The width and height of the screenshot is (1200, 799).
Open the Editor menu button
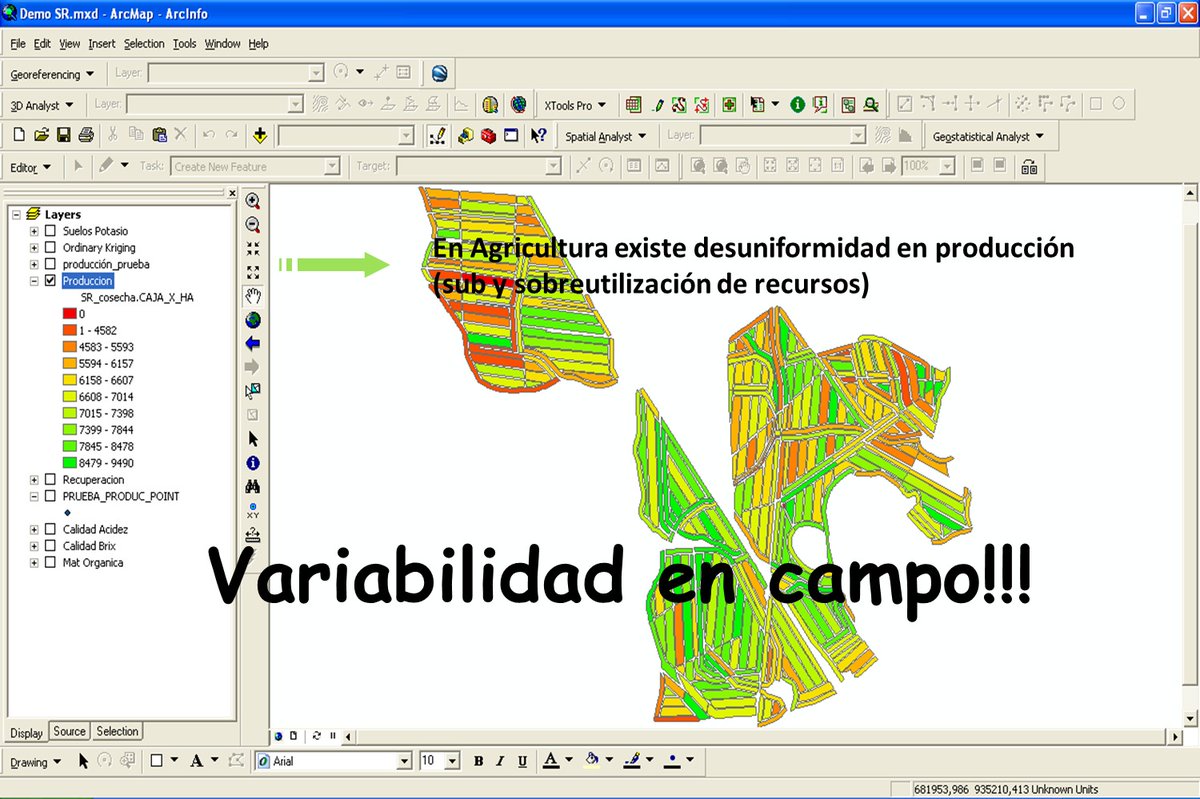(30, 167)
